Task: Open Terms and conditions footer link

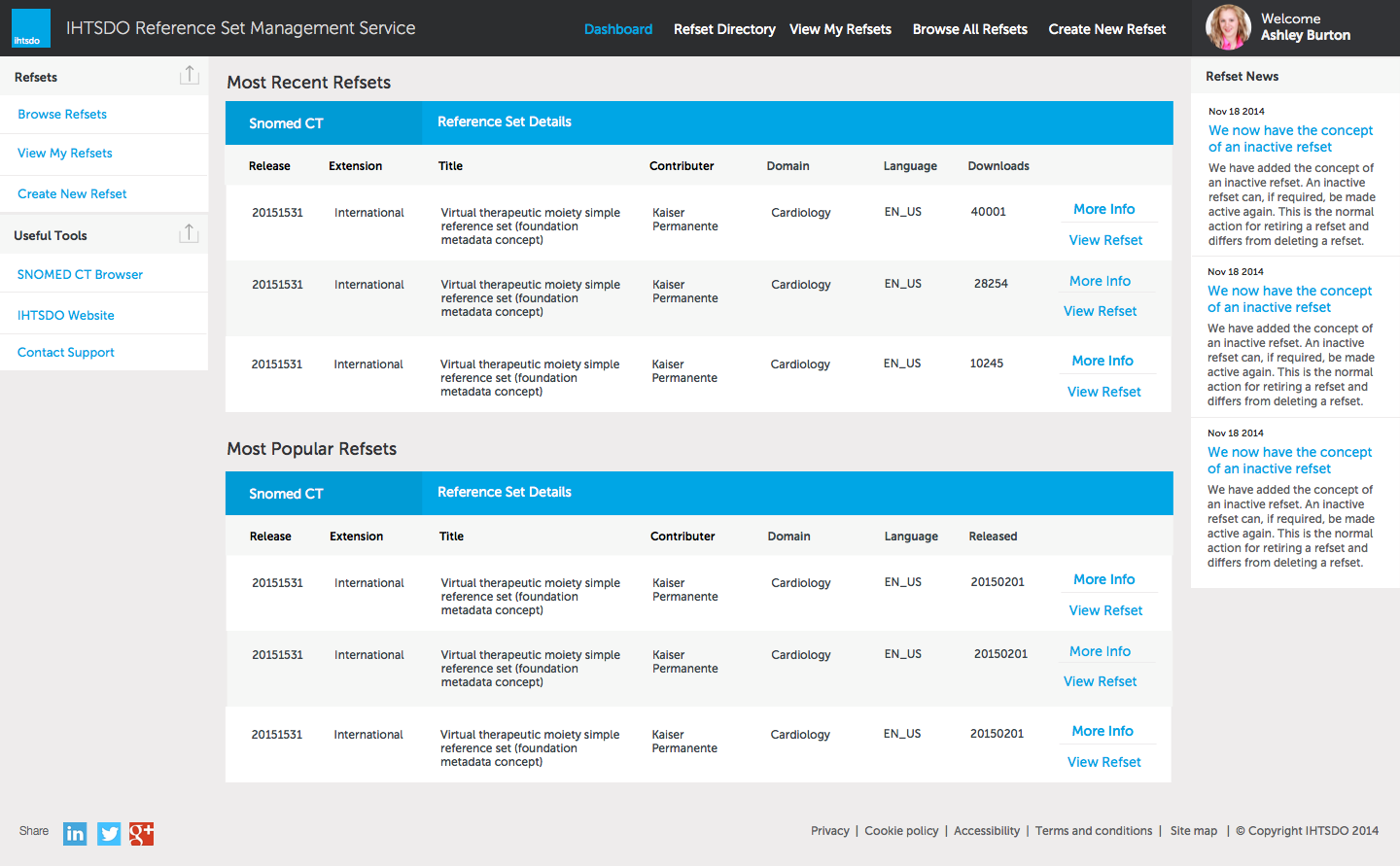Action: (1094, 831)
